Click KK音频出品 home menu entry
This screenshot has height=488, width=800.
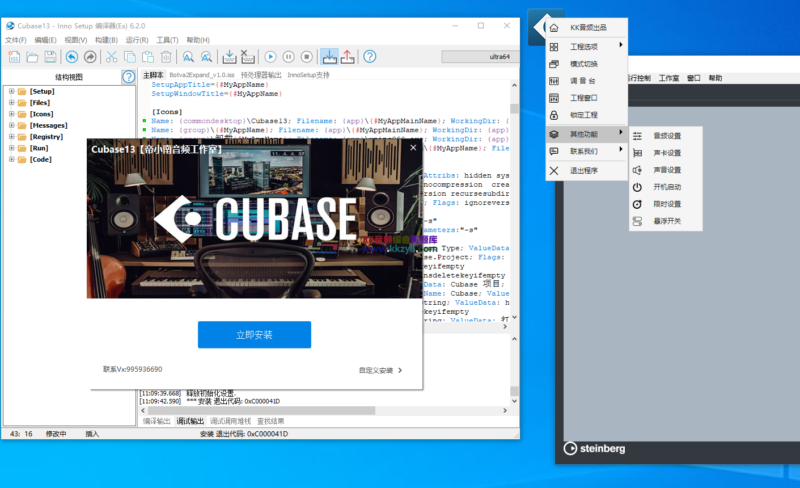click(x=587, y=28)
